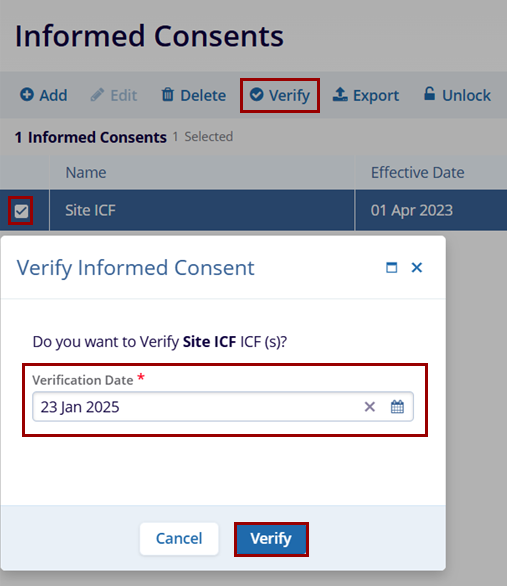Click the Export upload toolbar item
This screenshot has width=507, height=586.
[366, 95]
